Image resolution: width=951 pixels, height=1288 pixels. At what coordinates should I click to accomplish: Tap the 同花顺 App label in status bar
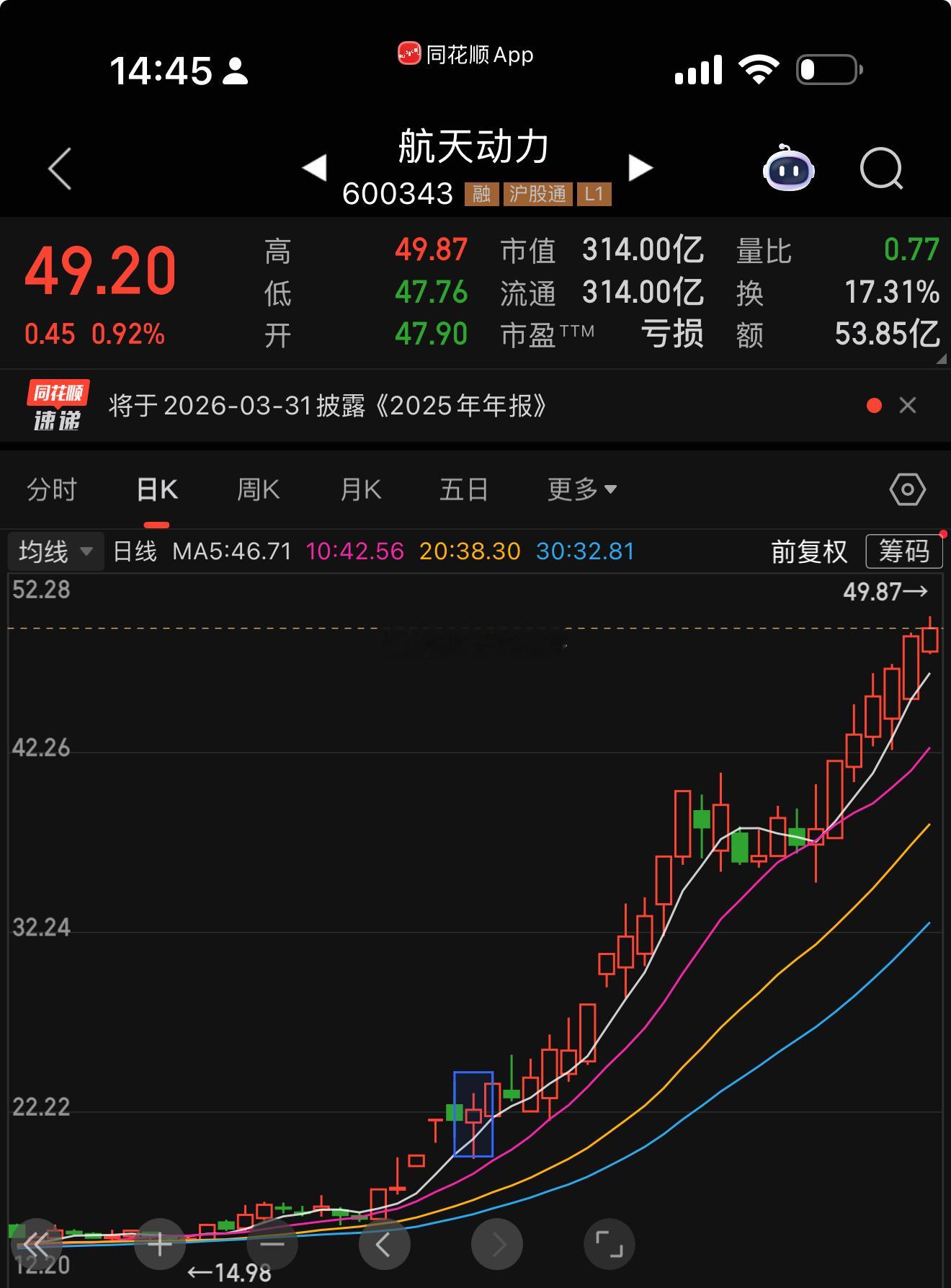(x=466, y=54)
